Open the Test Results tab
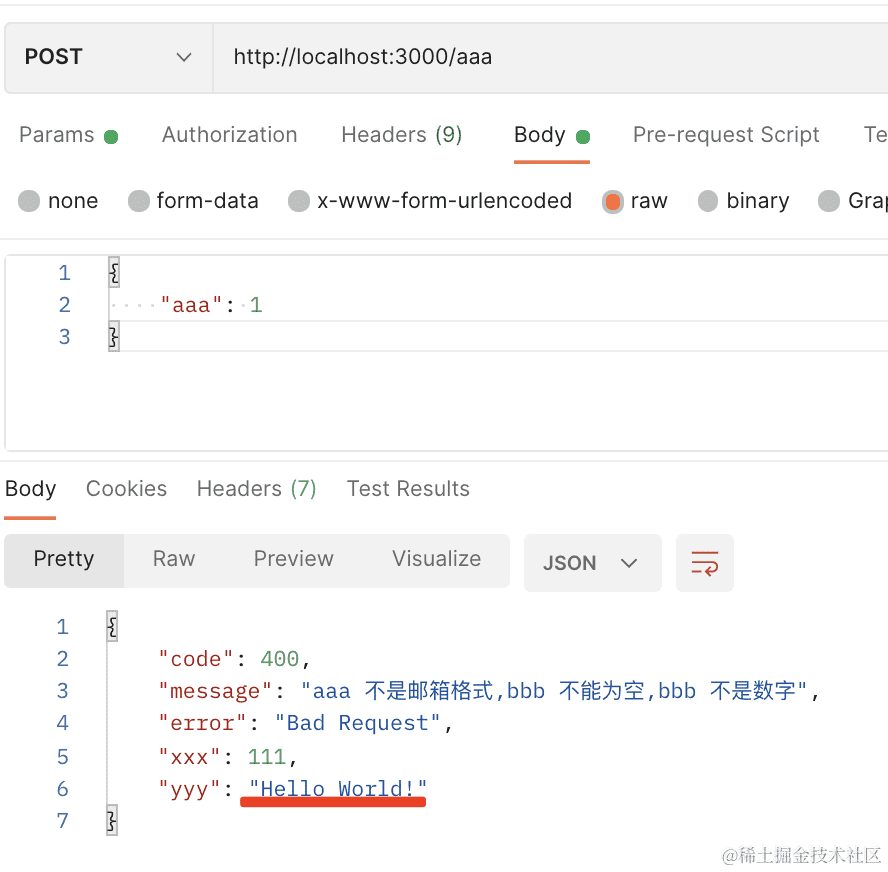The image size is (888, 872). pos(408,489)
